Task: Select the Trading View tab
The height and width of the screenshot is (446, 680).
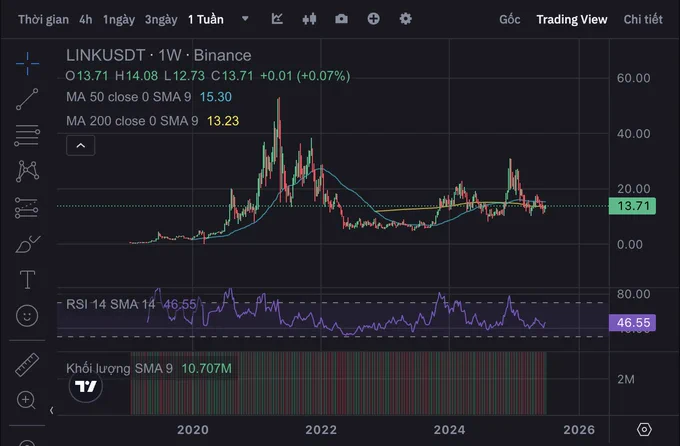Action: (x=572, y=20)
